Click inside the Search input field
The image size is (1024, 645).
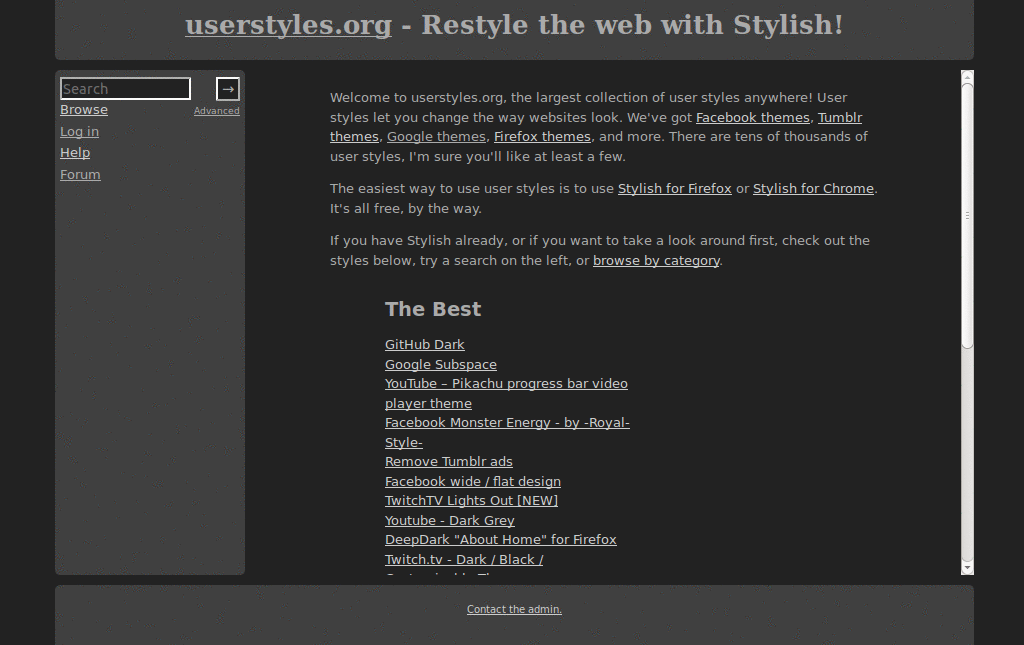124,88
